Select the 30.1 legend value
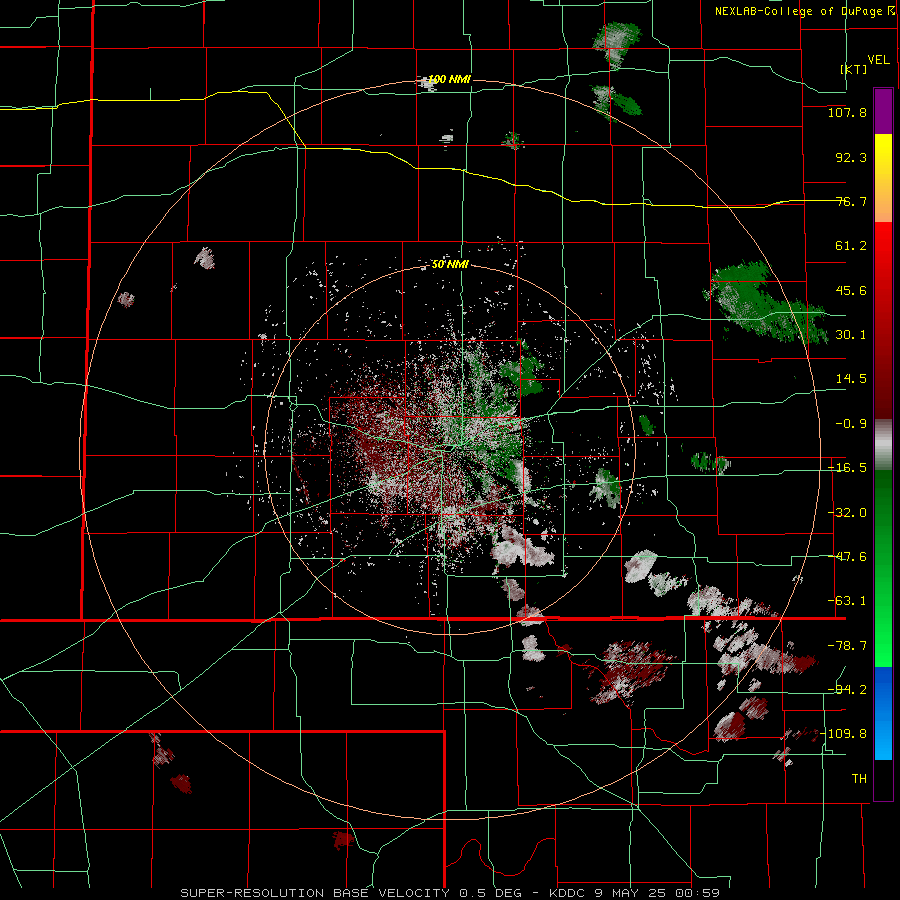 click(x=851, y=335)
